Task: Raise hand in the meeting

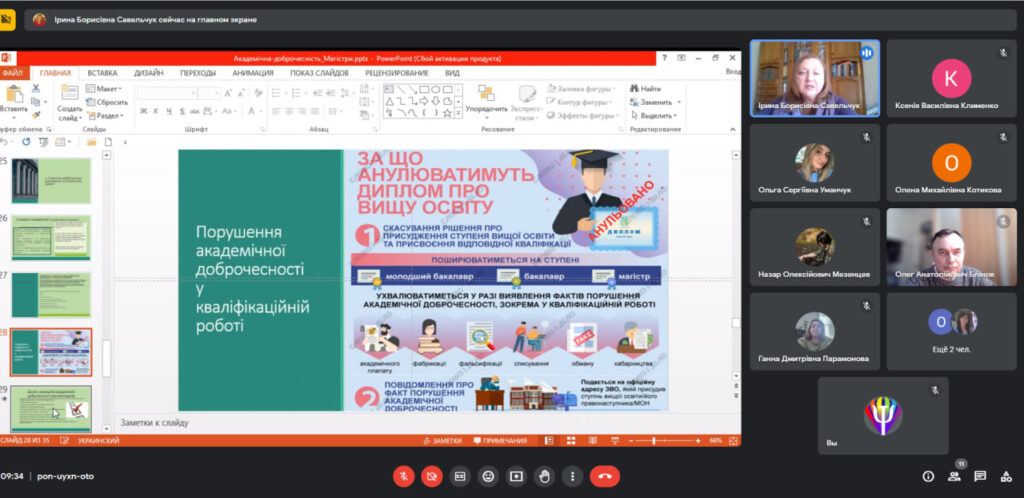Action: (x=544, y=476)
